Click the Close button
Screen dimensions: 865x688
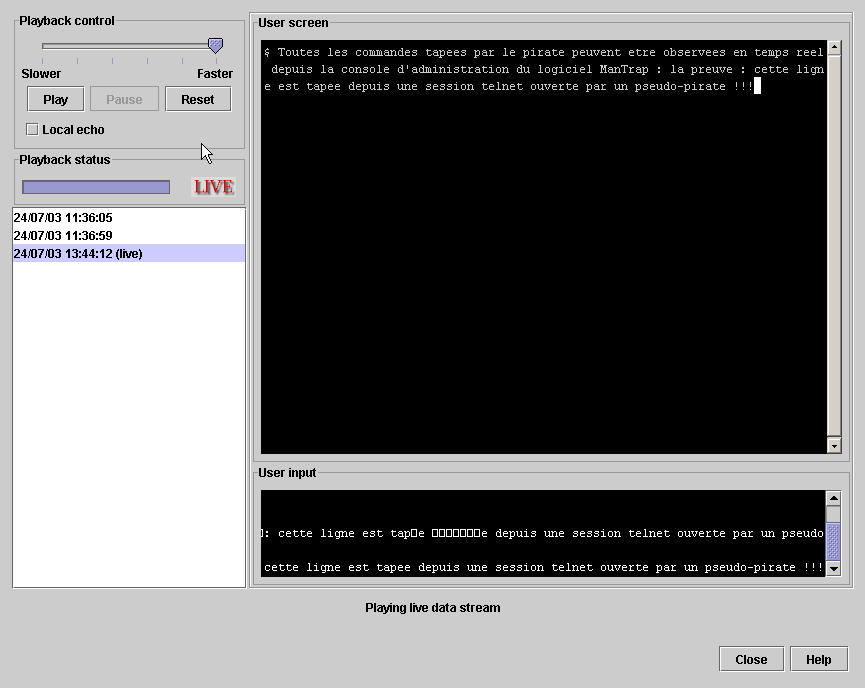[751, 659]
